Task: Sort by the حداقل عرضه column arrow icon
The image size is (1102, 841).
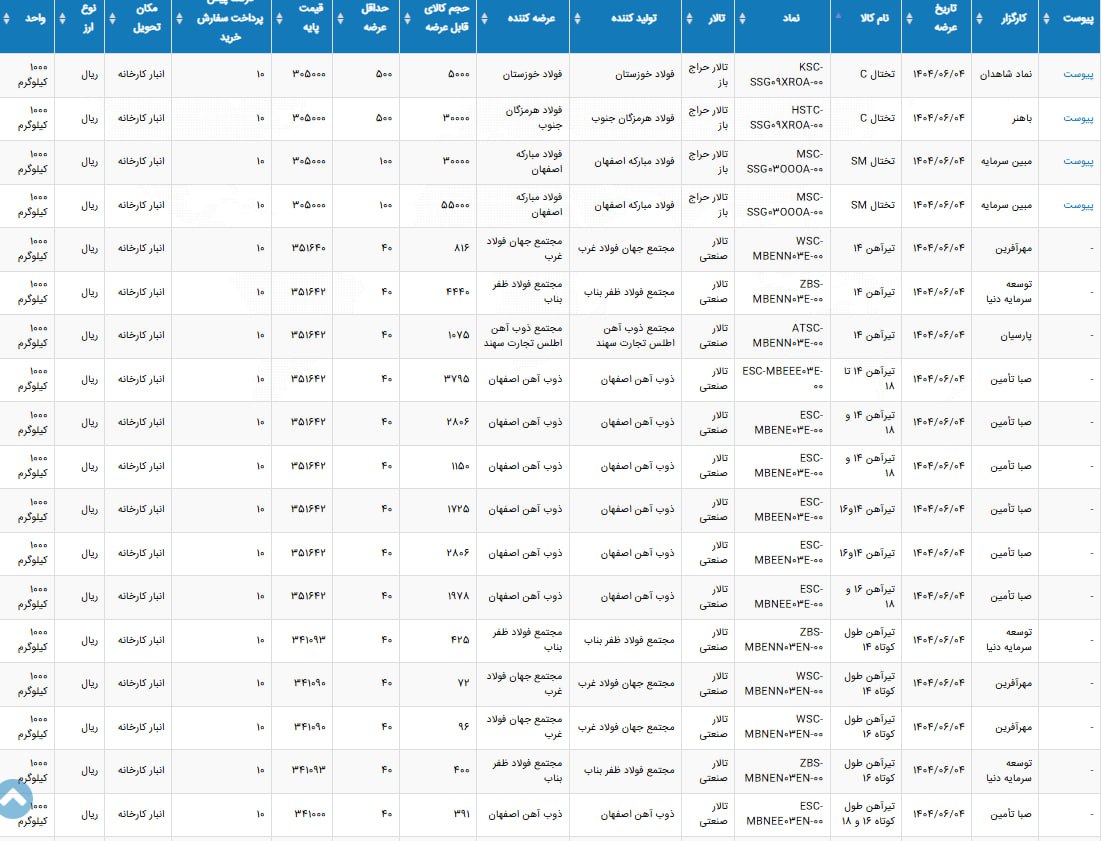Action: pyautogui.click(x=340, y=18)
